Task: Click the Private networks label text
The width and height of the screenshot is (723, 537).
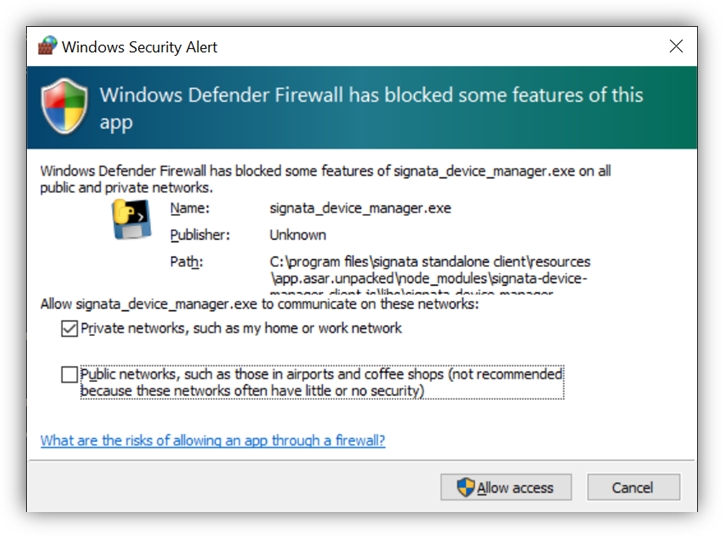Action: [x=241, y=328]
